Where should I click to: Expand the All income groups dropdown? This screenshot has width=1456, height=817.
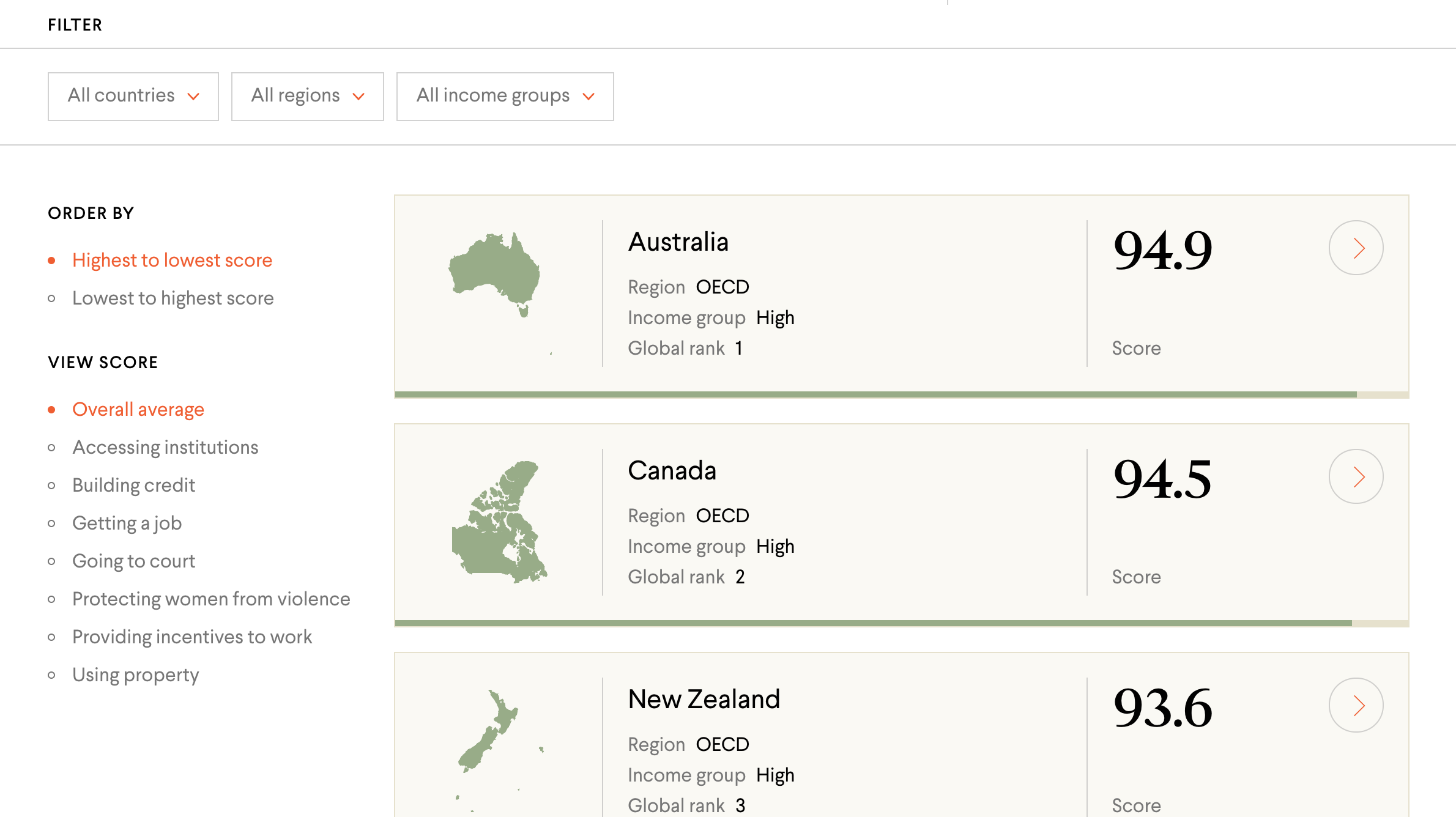tap(505, 96)
